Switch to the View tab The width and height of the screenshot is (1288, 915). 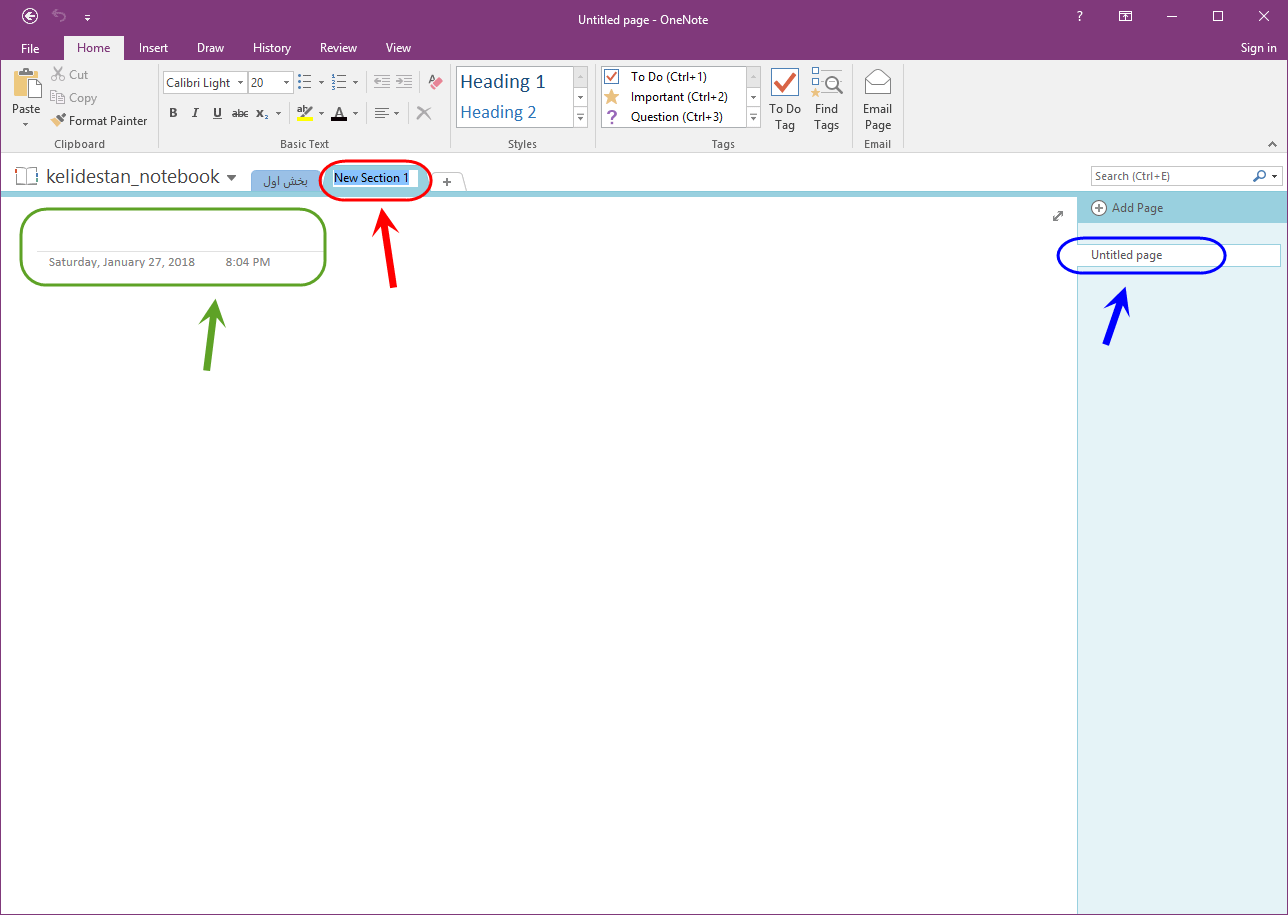click(398, 48)
